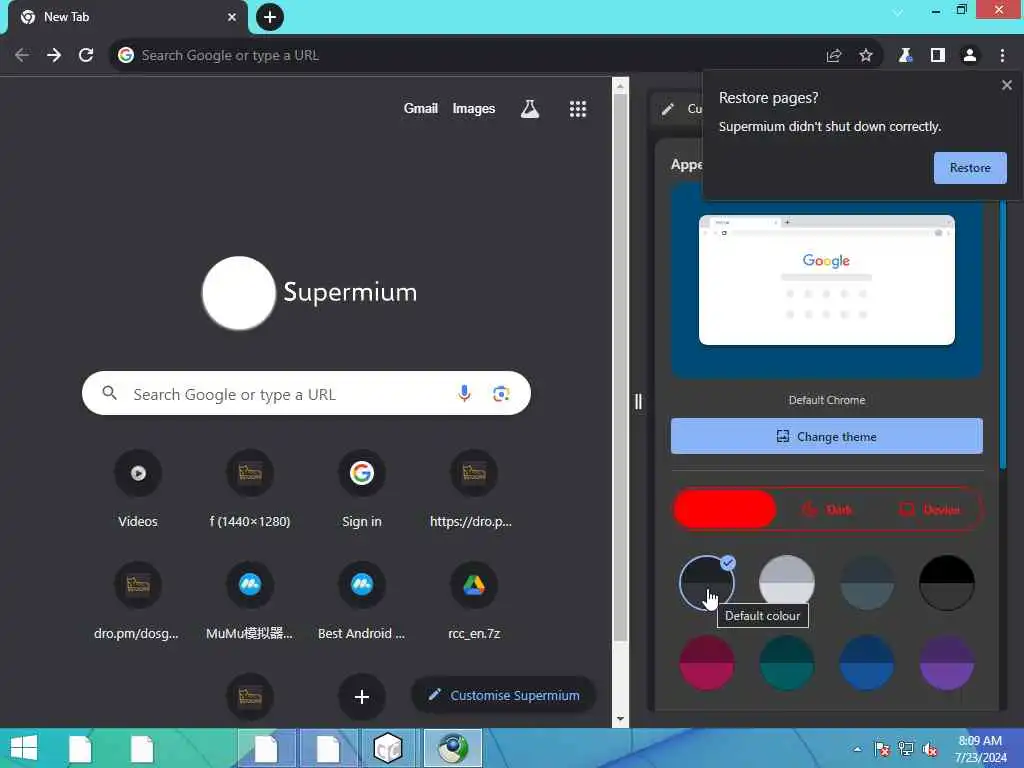
Task: Open the Supermium taskbar icon
Action: [x=453, y=748]
